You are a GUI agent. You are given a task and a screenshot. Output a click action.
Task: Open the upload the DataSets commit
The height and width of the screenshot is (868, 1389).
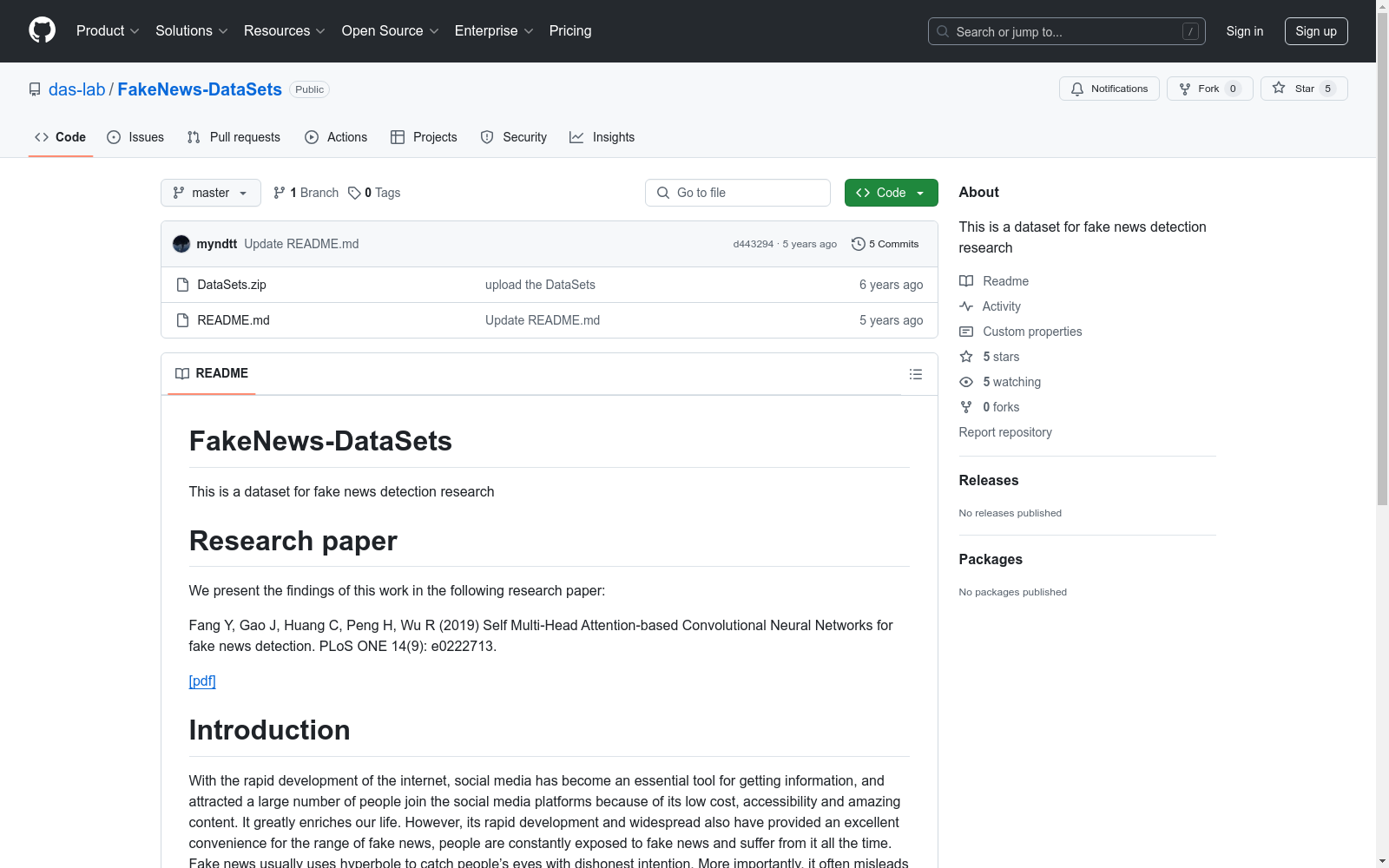coord(540,285)
